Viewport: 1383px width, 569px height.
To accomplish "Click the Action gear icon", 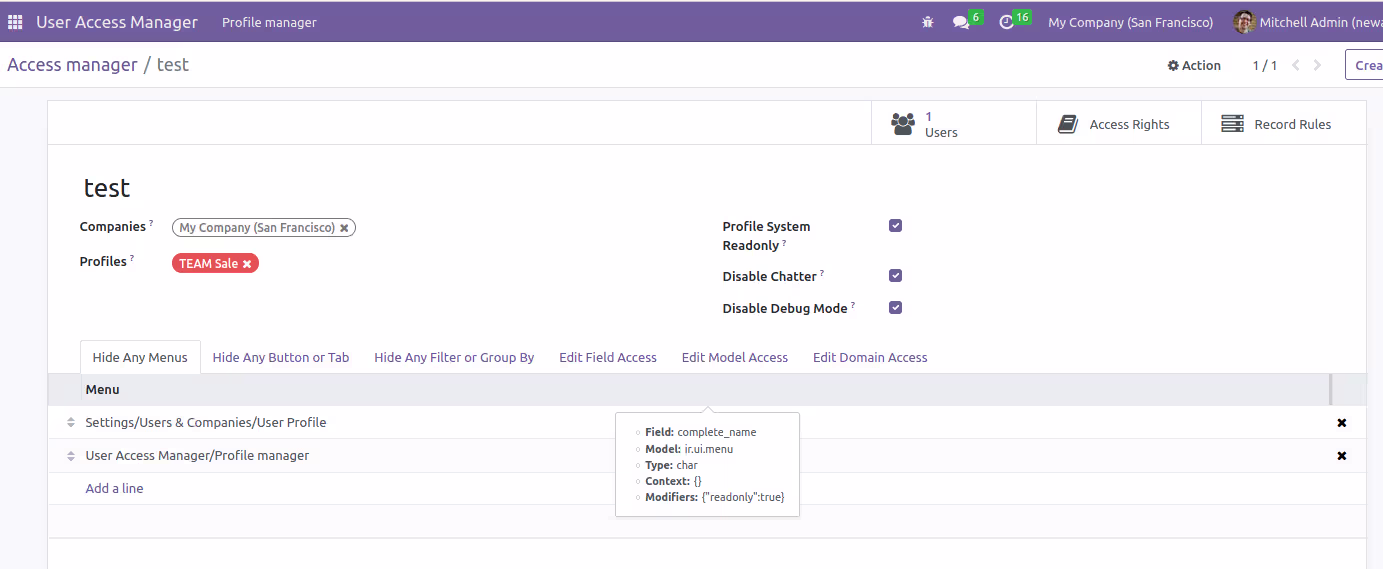I will 1173,66.
